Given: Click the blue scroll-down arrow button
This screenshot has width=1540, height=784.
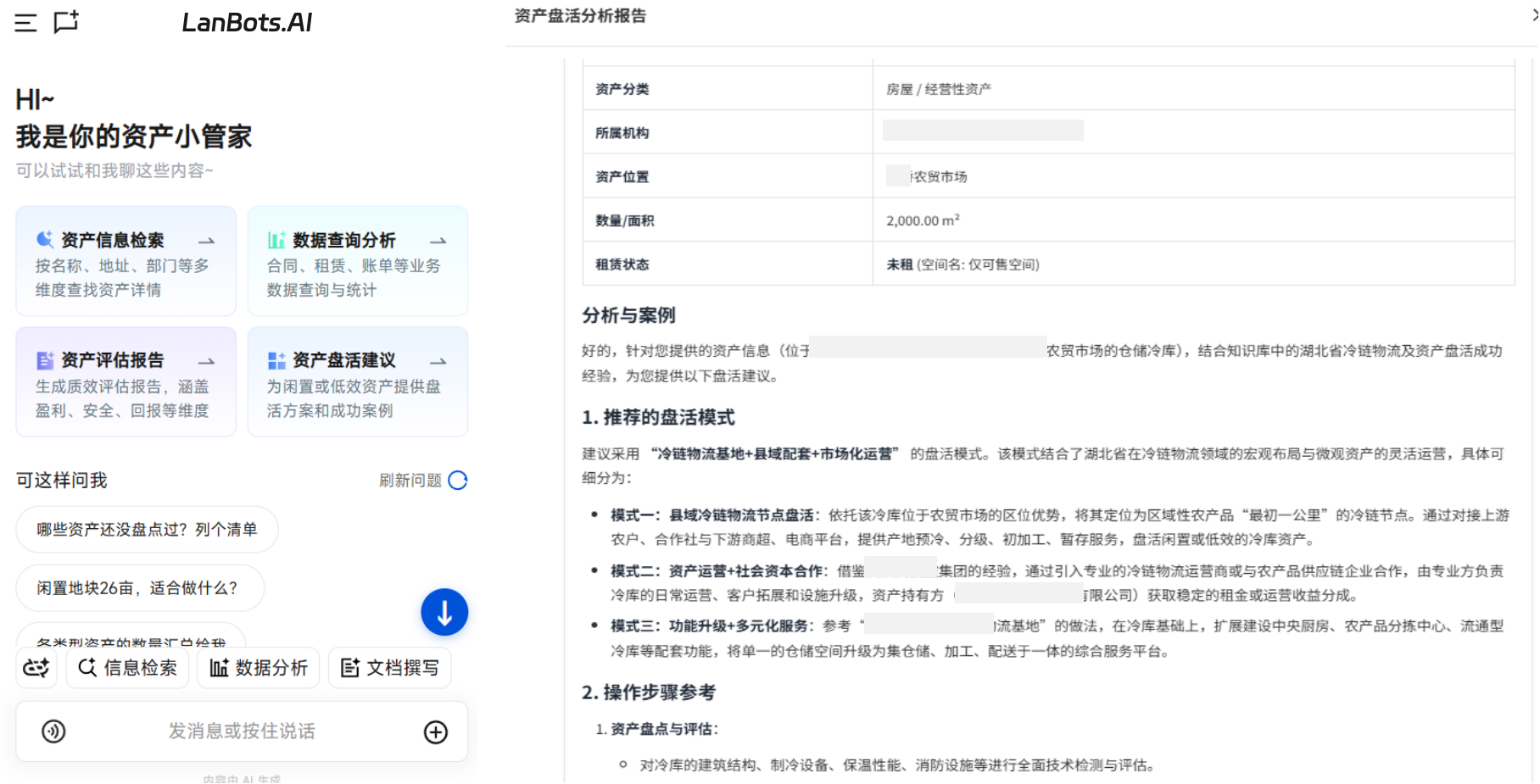Looking at the screenshot, I should pos(444,612).
